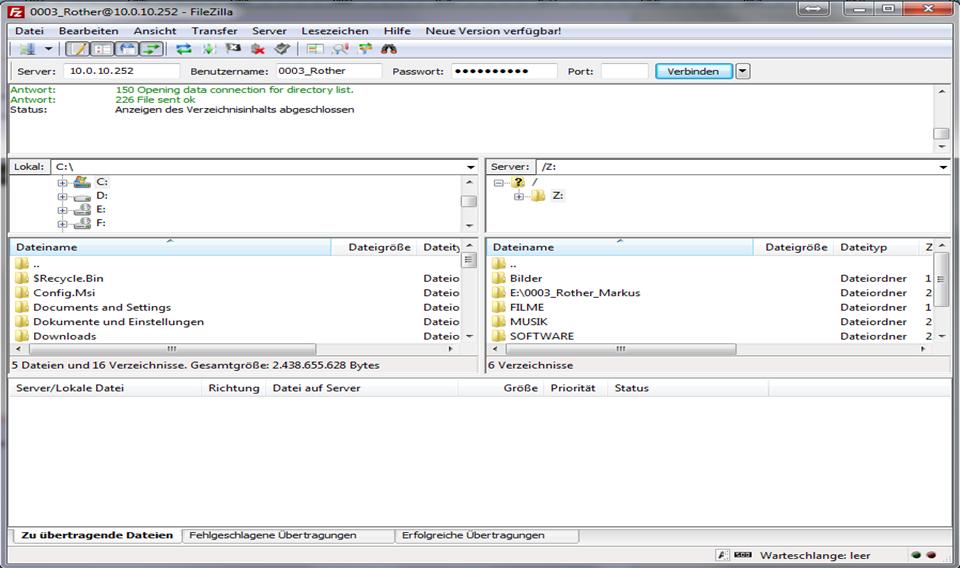
Task: Select the FILME folder on server
Action: pos(527,307)
